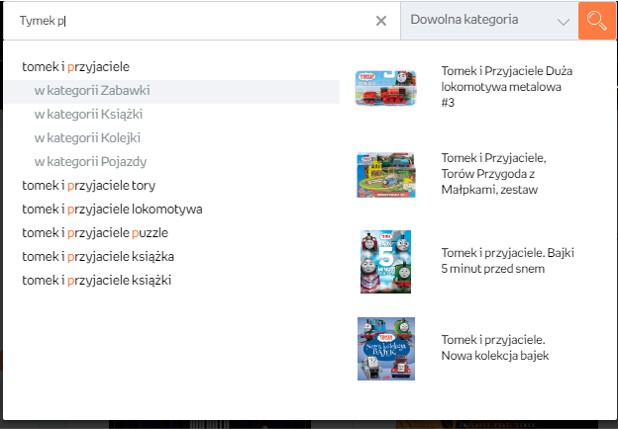Open the metal locomotive product thumbnail
618x429 pixels.
click(x=385, y=88)
